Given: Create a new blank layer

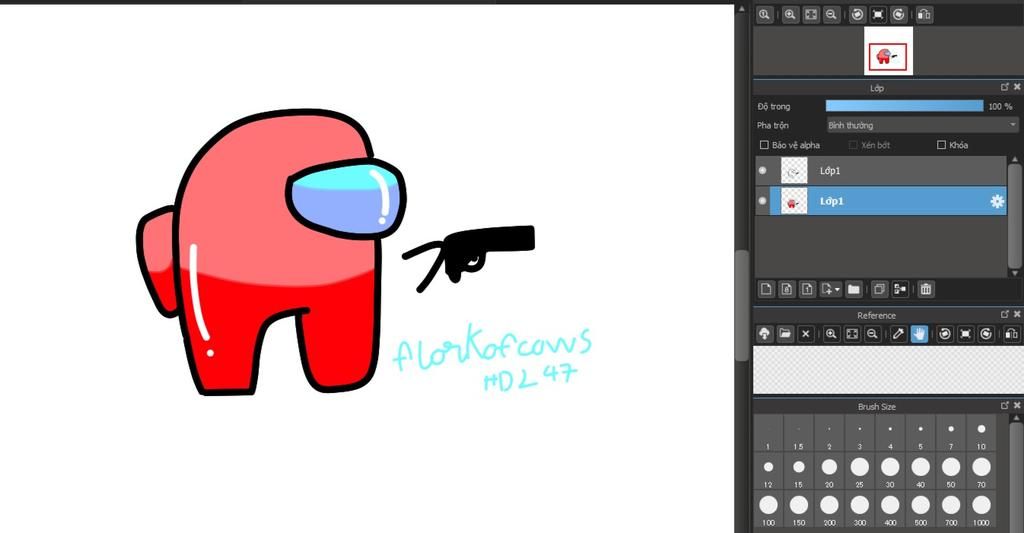Looking at the screenshot, I should (x=767, y=289).
